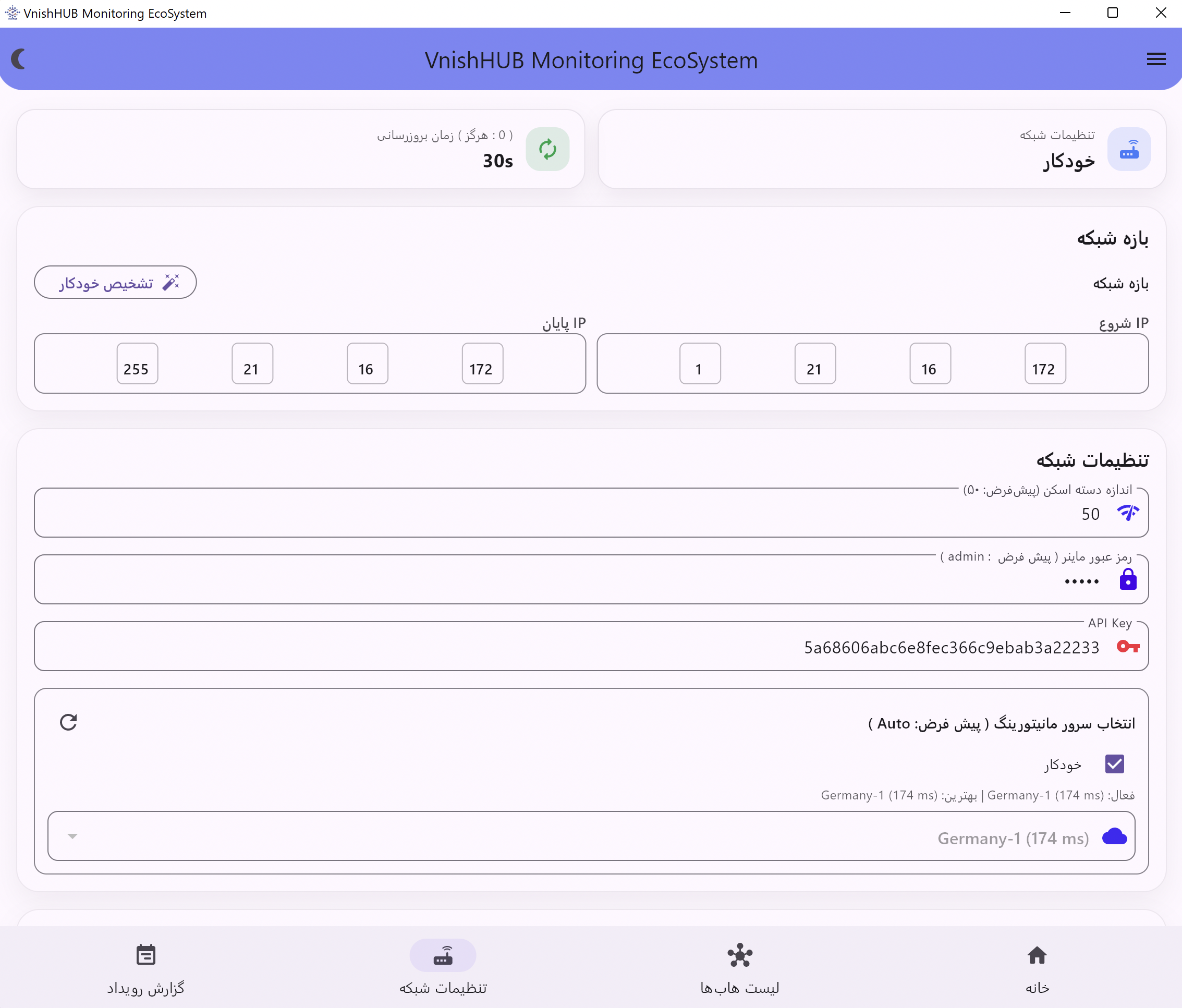
Task: Open the تنظیمات شبکه bottom tab
Action: tap(443, 967)
